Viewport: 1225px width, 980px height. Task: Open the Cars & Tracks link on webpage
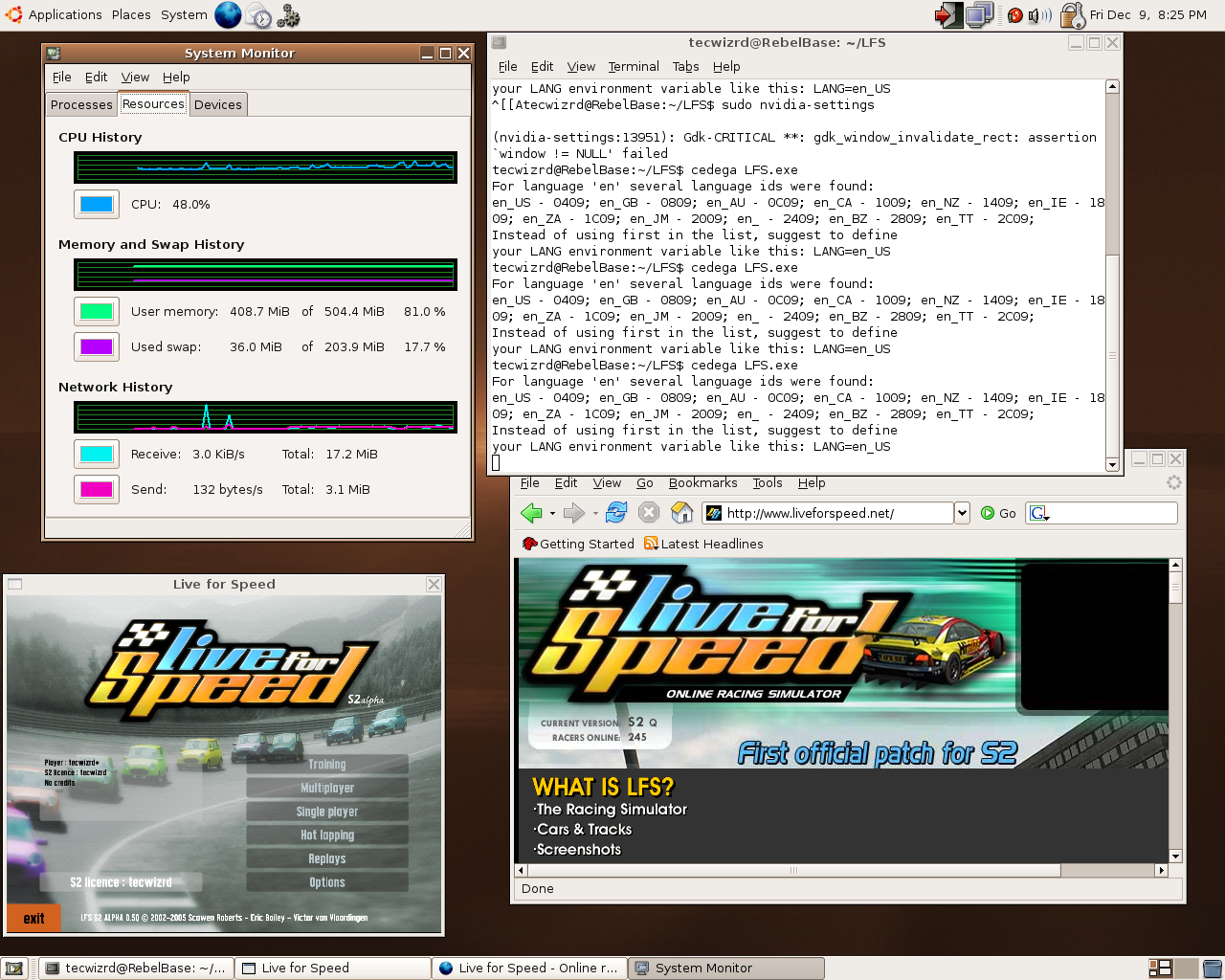click(x=583, y=829)
